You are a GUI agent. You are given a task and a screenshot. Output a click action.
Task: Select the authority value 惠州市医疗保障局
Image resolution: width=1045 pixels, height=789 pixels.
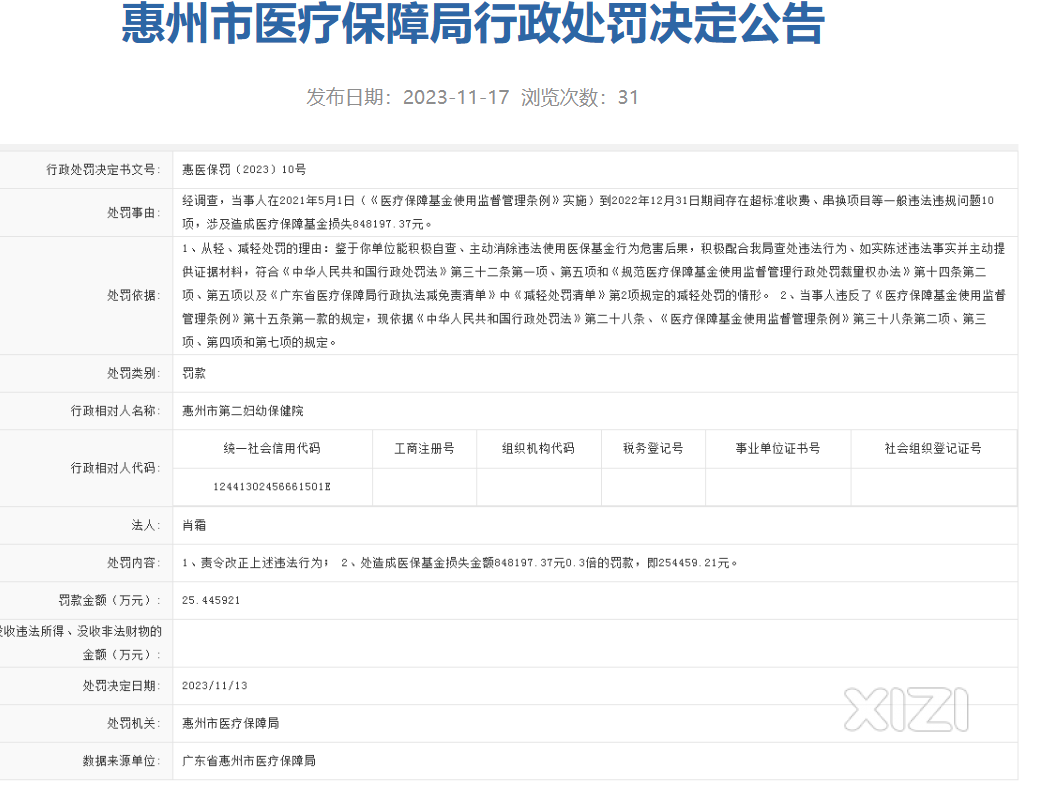pyautogui.click(x=231, y=723)
